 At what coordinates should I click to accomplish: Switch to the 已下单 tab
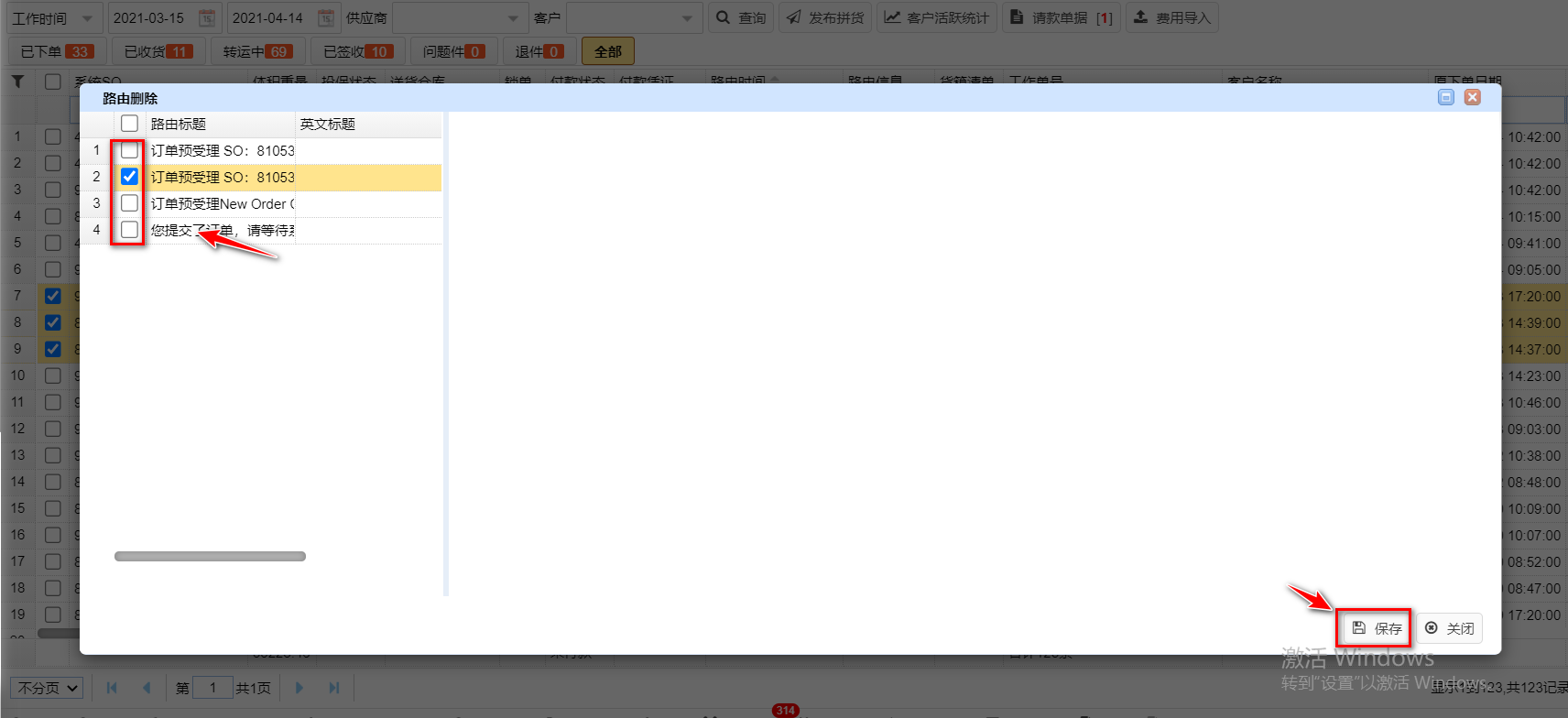pyautogui.click(x=57, y=51)
